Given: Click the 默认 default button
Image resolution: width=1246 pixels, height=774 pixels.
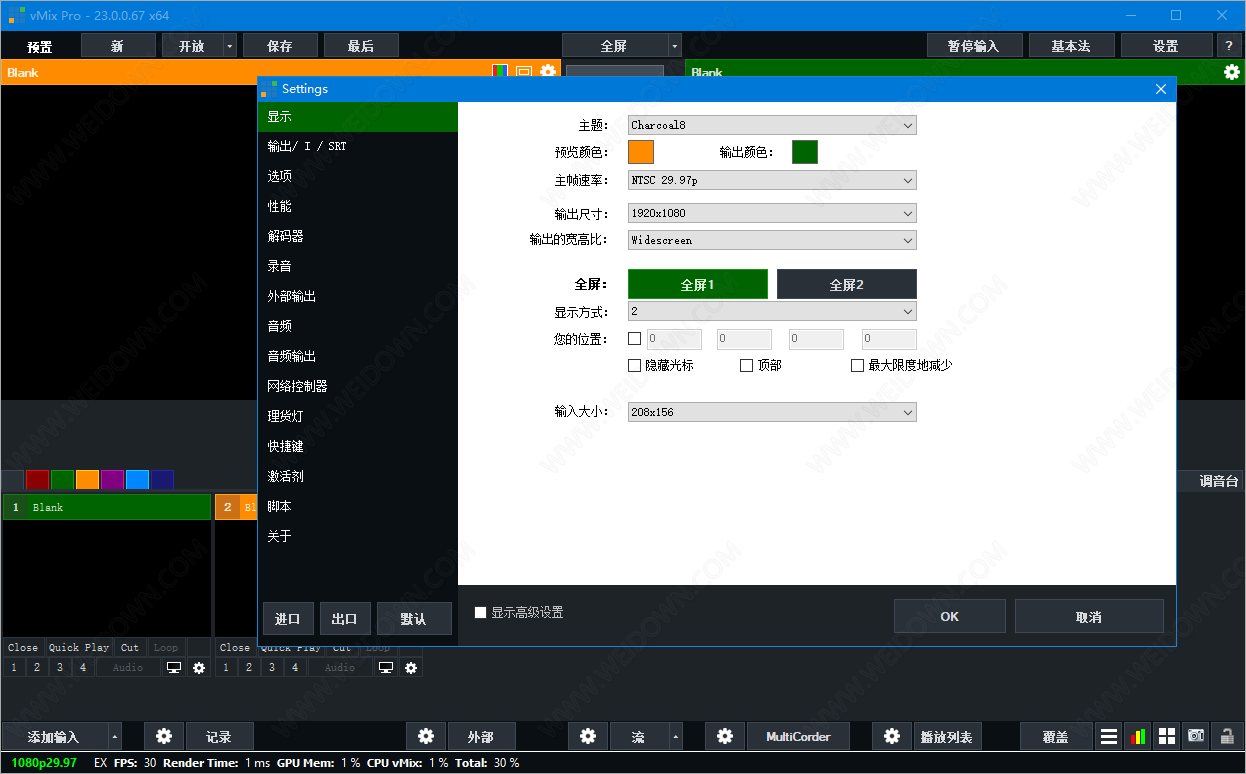Looking at the screenshot, I should (x=414, y=618).
